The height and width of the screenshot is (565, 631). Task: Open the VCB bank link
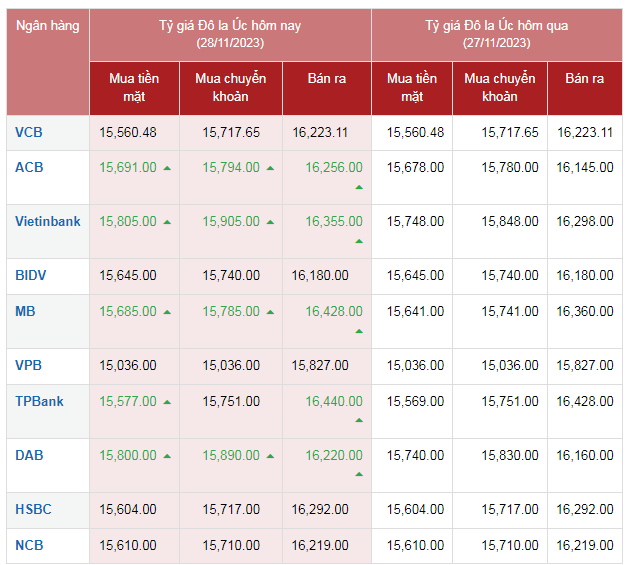tap(29, 132)
